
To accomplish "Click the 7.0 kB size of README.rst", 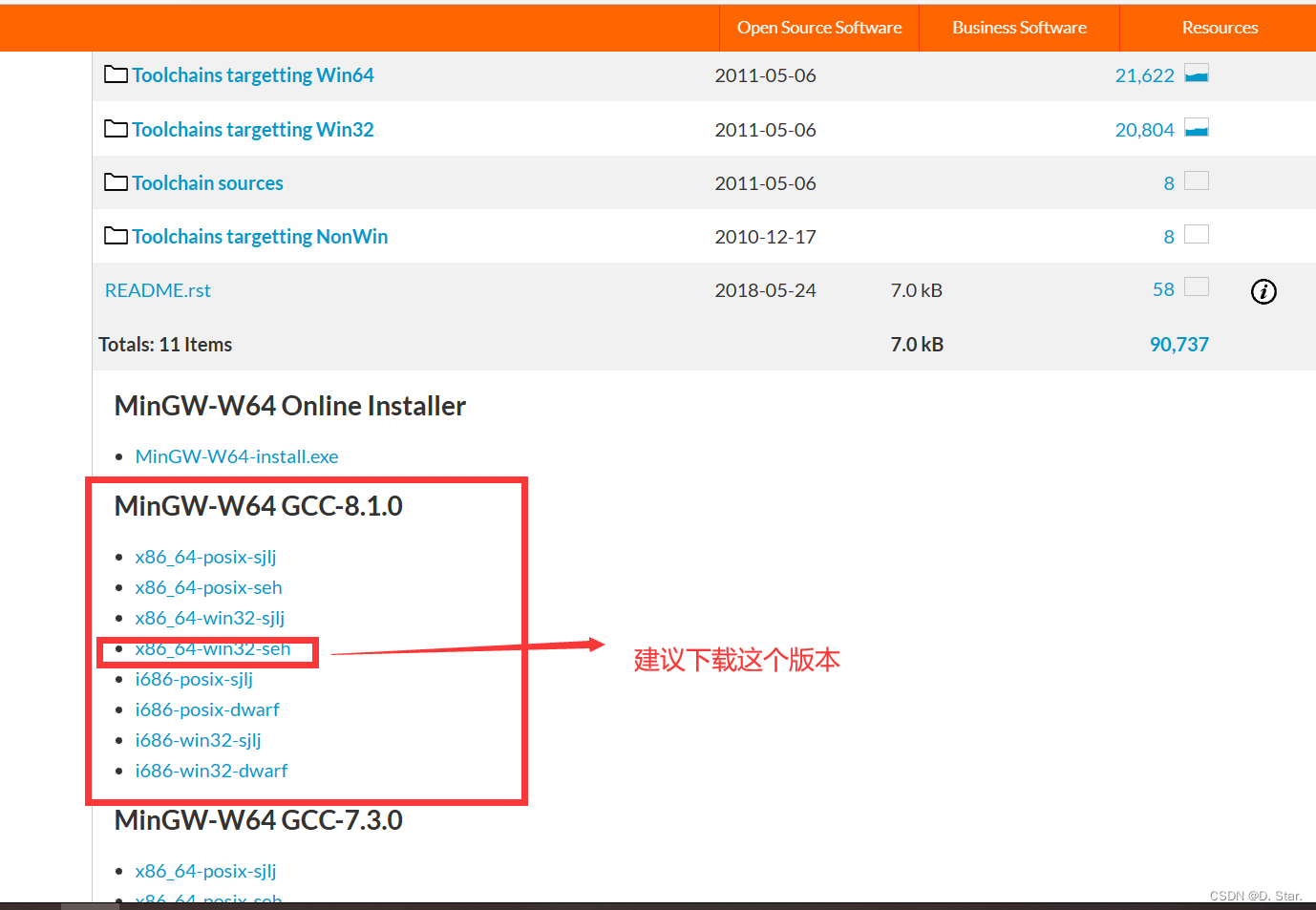I will 916,290.
